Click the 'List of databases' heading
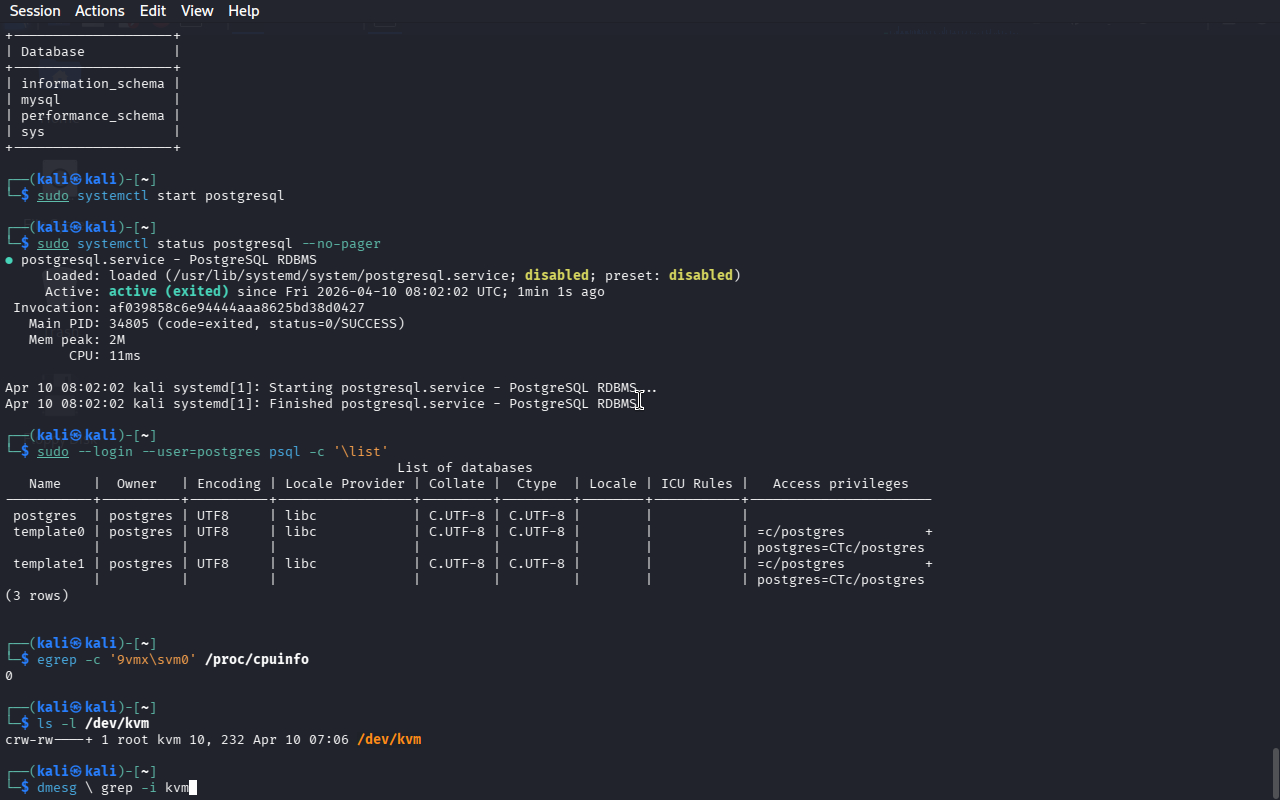 pyautogui.click(x=464, y=468)
